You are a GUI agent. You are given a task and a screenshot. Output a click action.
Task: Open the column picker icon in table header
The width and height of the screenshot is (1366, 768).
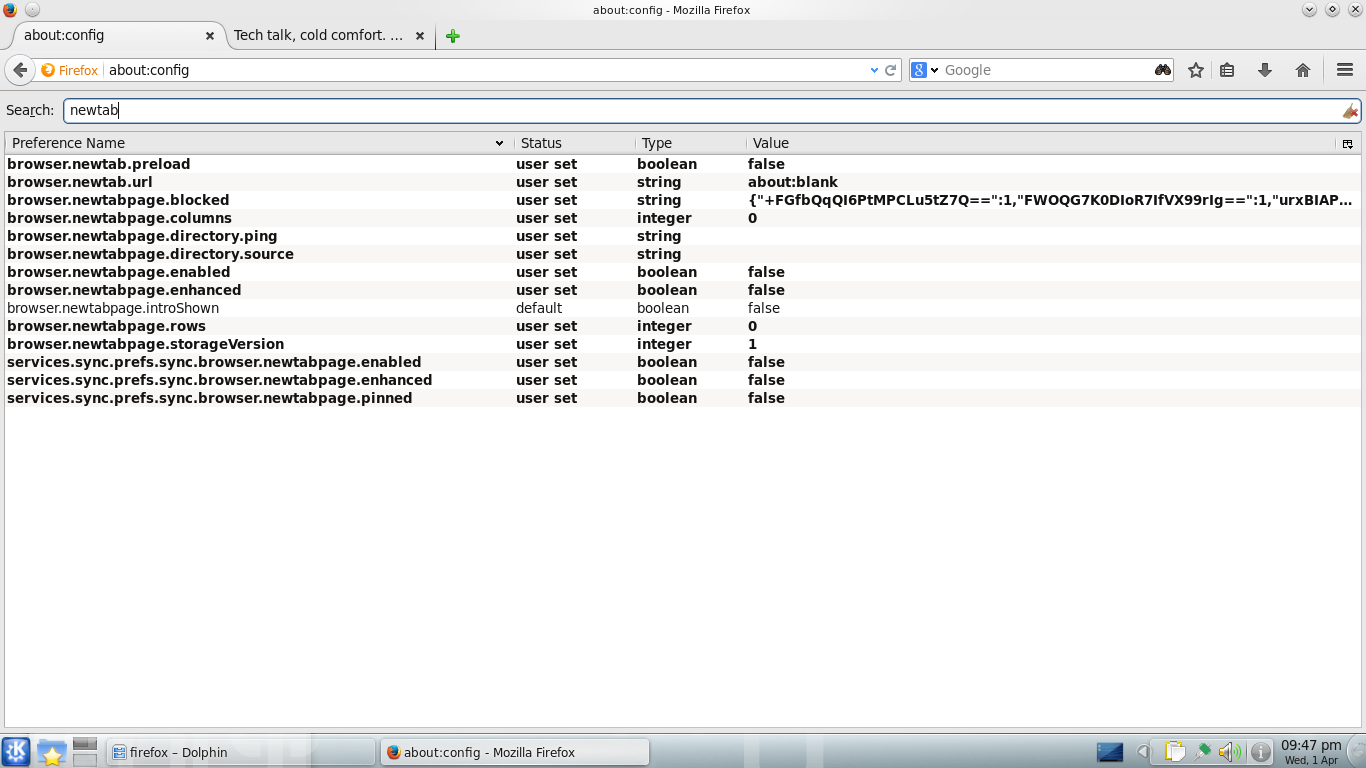[1348, 144]
